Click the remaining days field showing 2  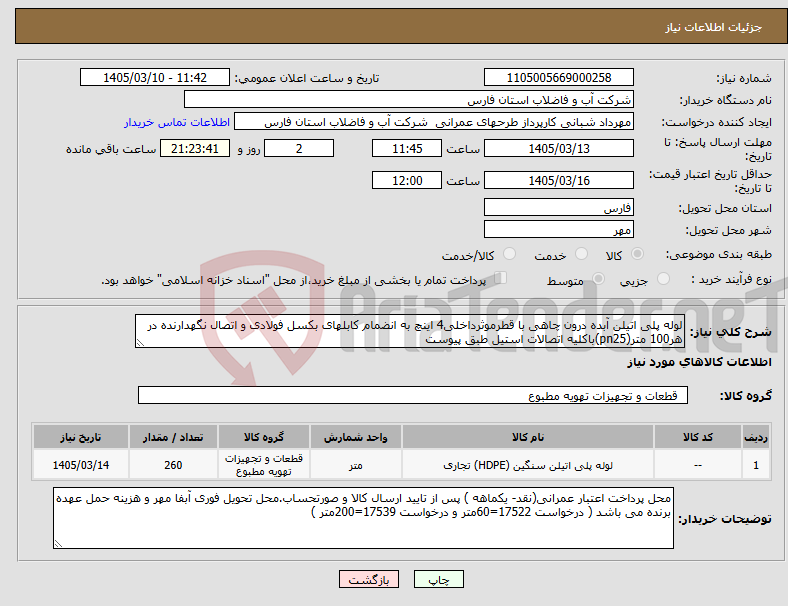point(299,149)
